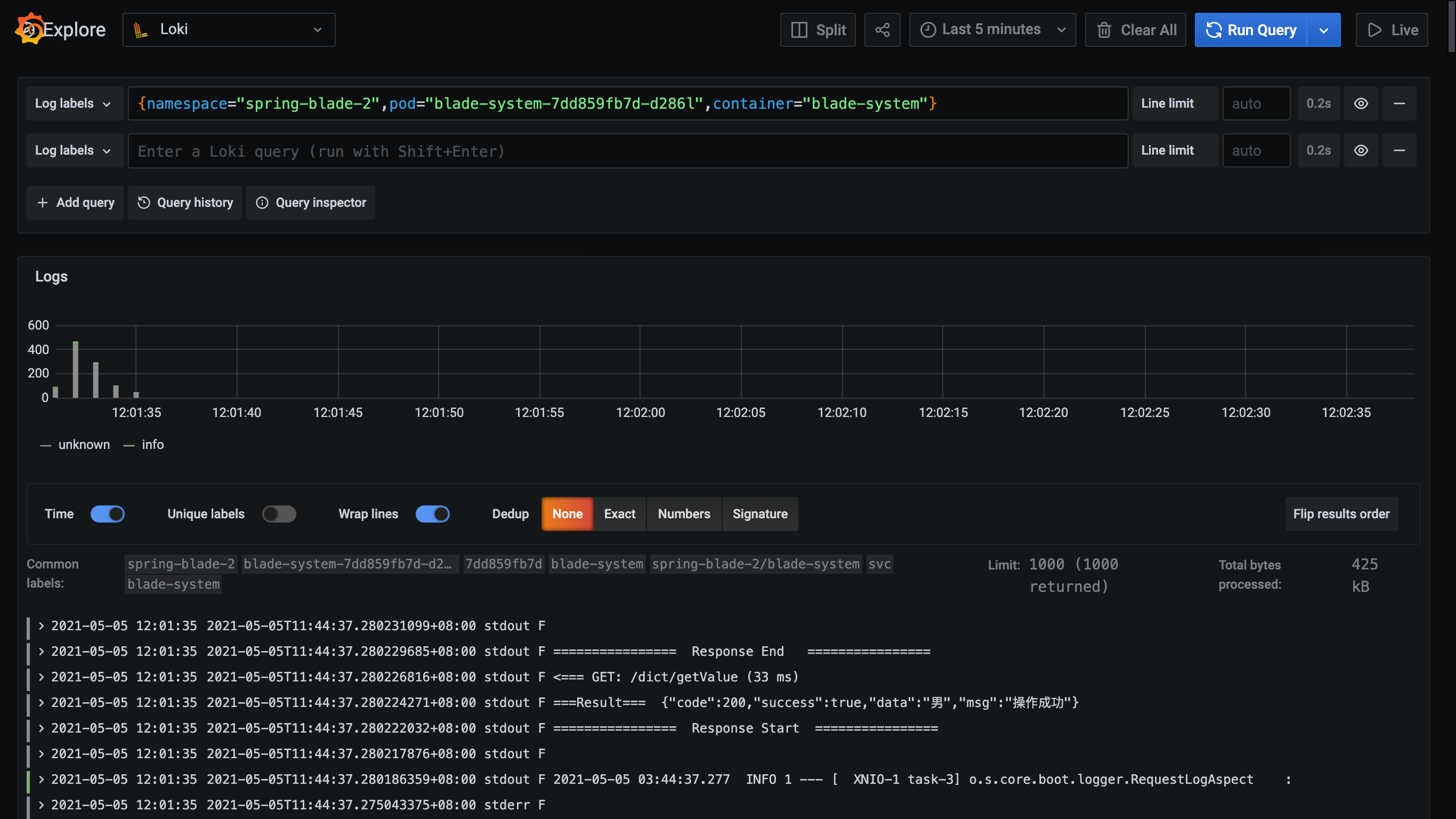
Task: Click the Explore page title
Action: click(x=74, y=29)
